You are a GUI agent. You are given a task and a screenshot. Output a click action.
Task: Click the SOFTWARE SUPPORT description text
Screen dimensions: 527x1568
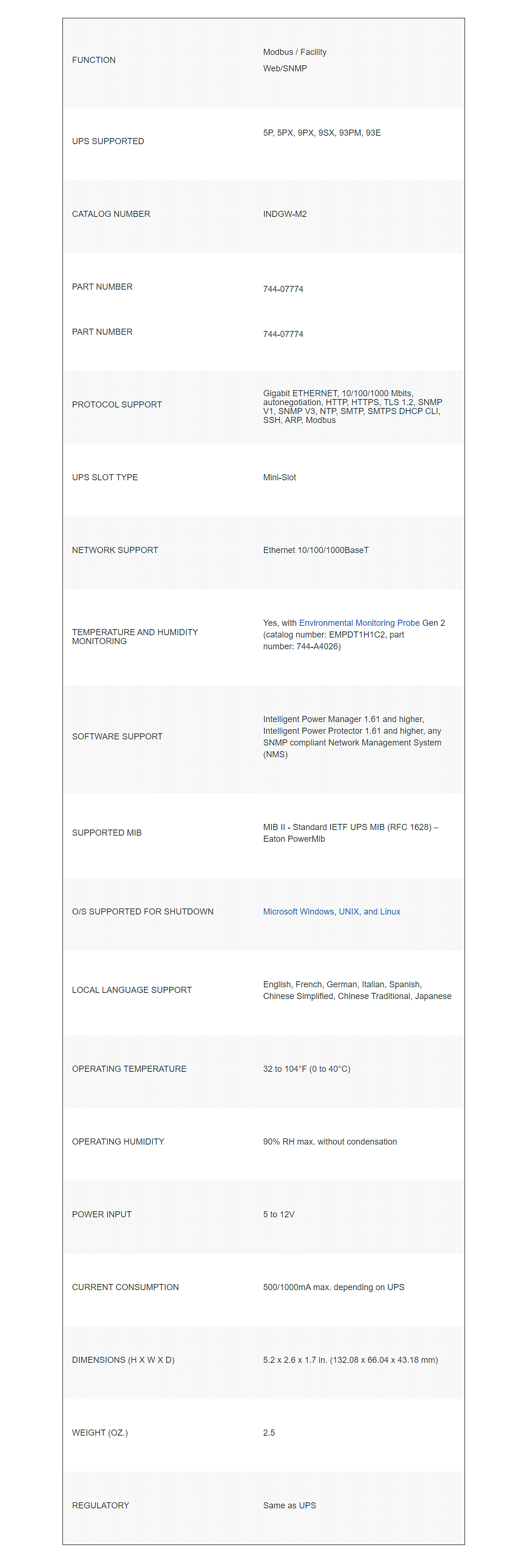click(x=352, y=737)
